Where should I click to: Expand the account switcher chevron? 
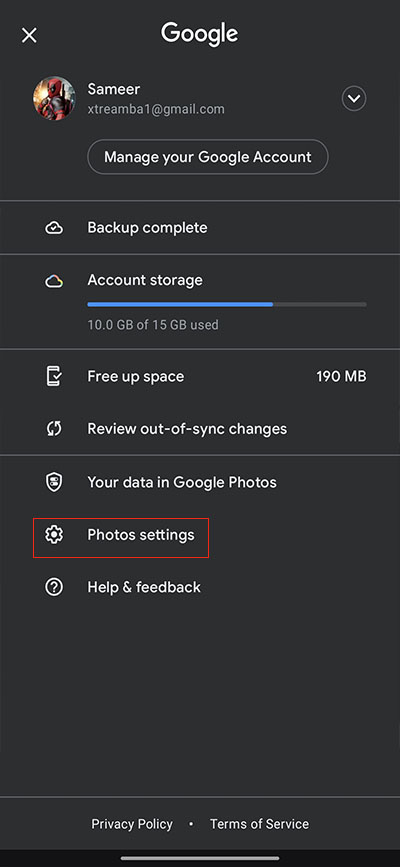click(x=354, y=99)
